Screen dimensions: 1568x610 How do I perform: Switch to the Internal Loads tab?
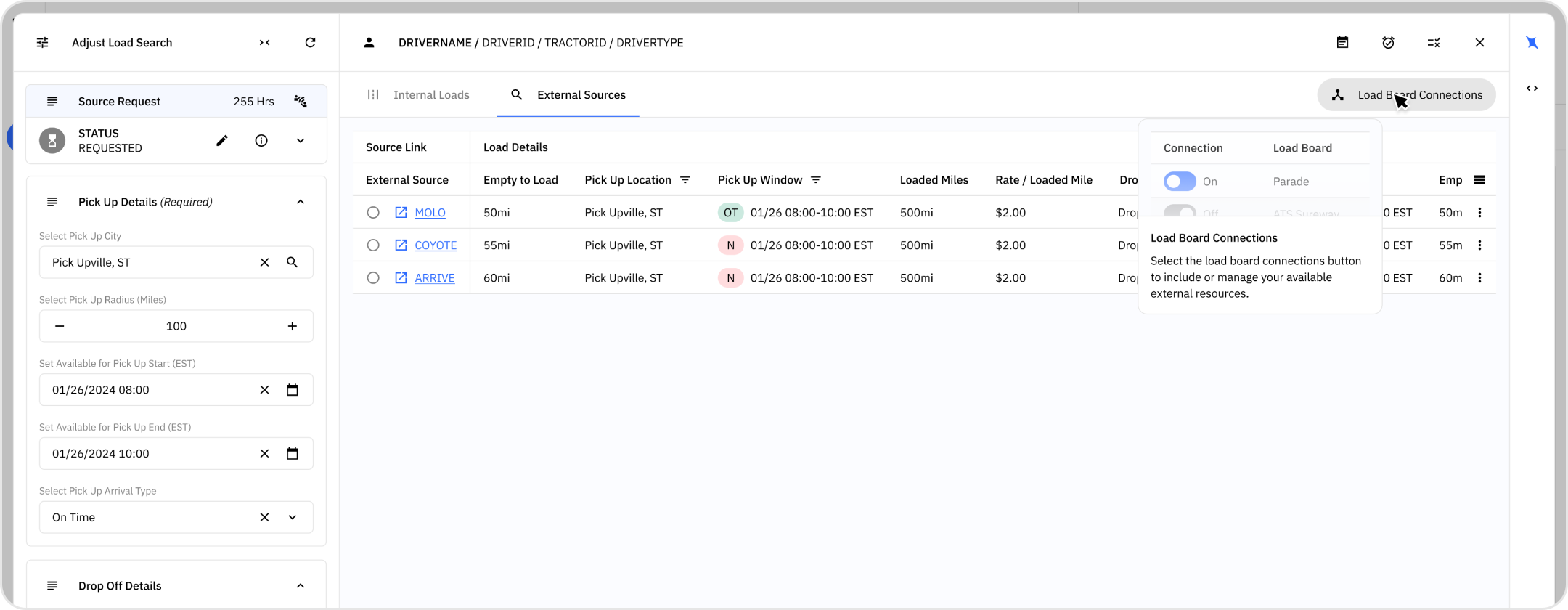(x=418, y=95)
